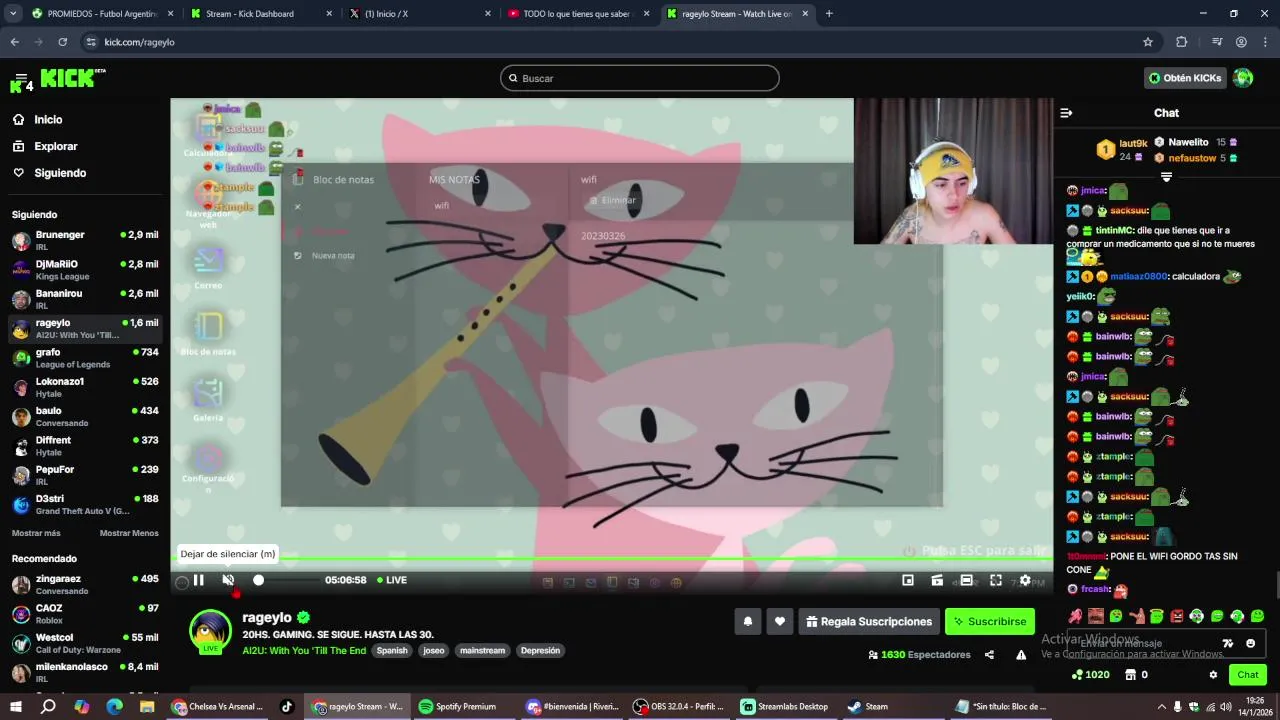The width and height of the screenshot is (1280, 720).
Task: Follow rageylo with the heart button
Action: pos(780,621)
